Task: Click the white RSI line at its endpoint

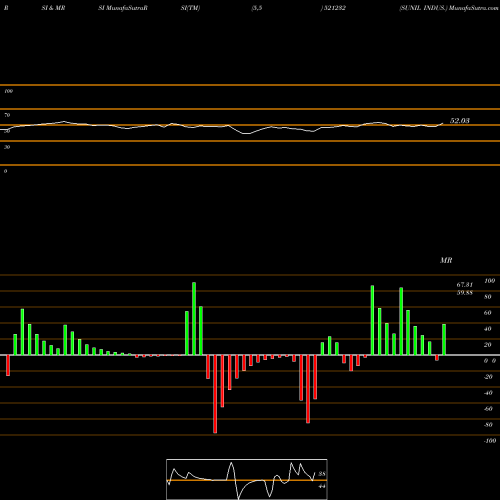Action: pyautogui.click(x=443, y=123)
